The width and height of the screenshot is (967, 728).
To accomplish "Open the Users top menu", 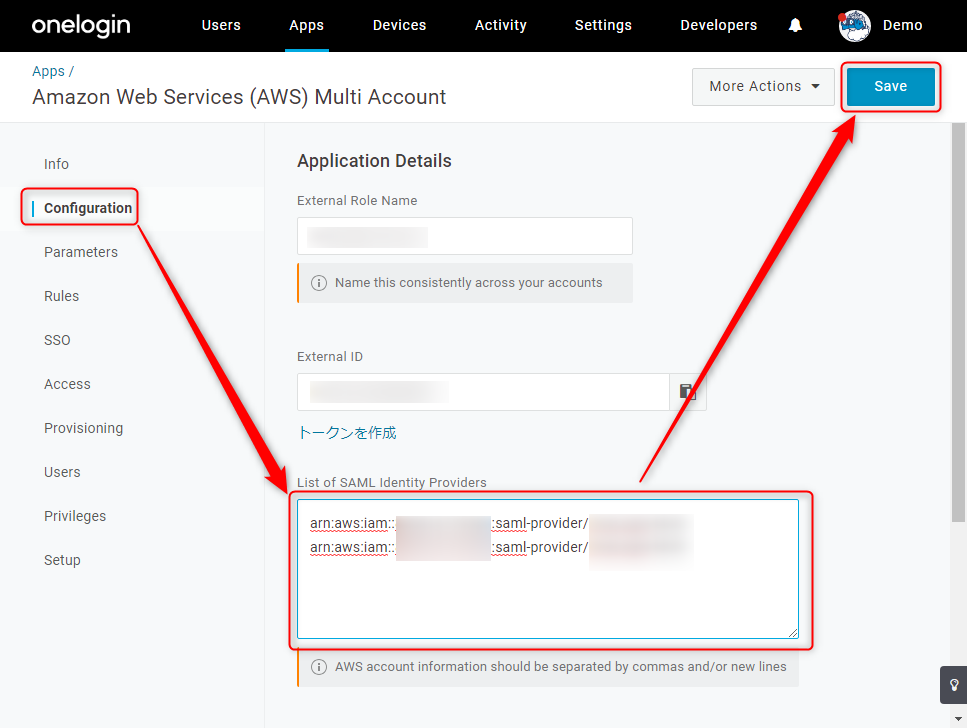I will [x=221, y=25].
